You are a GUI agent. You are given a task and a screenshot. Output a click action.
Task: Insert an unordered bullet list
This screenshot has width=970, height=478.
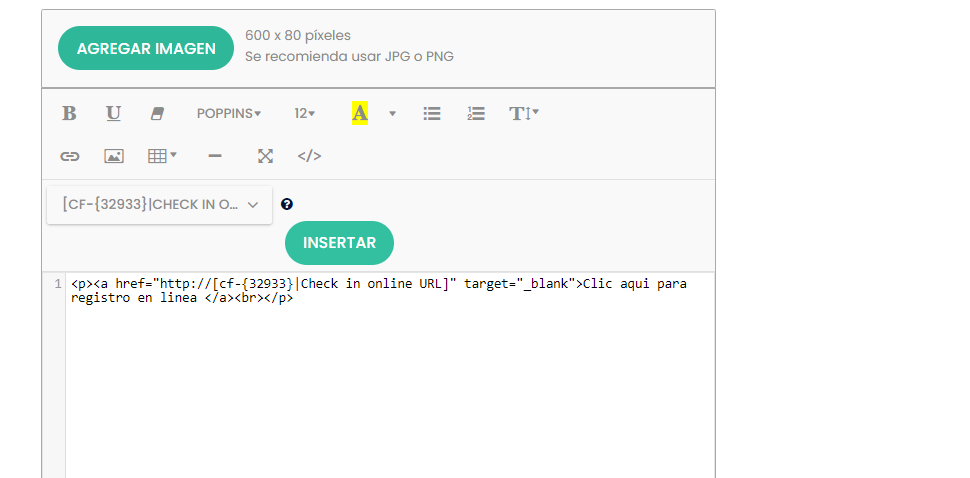click(x=432, y=114)
